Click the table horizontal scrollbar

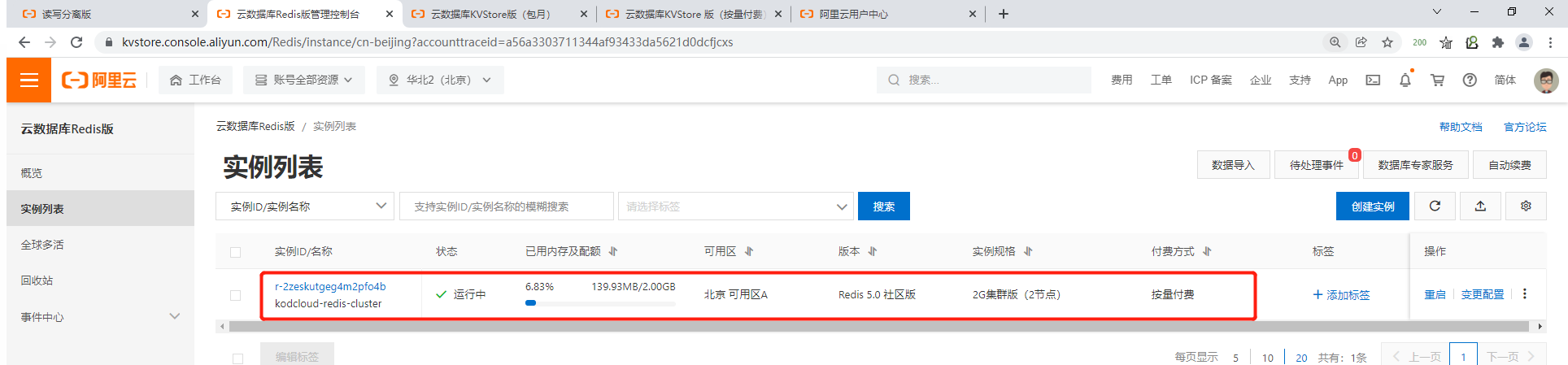[x=878, y=327]
